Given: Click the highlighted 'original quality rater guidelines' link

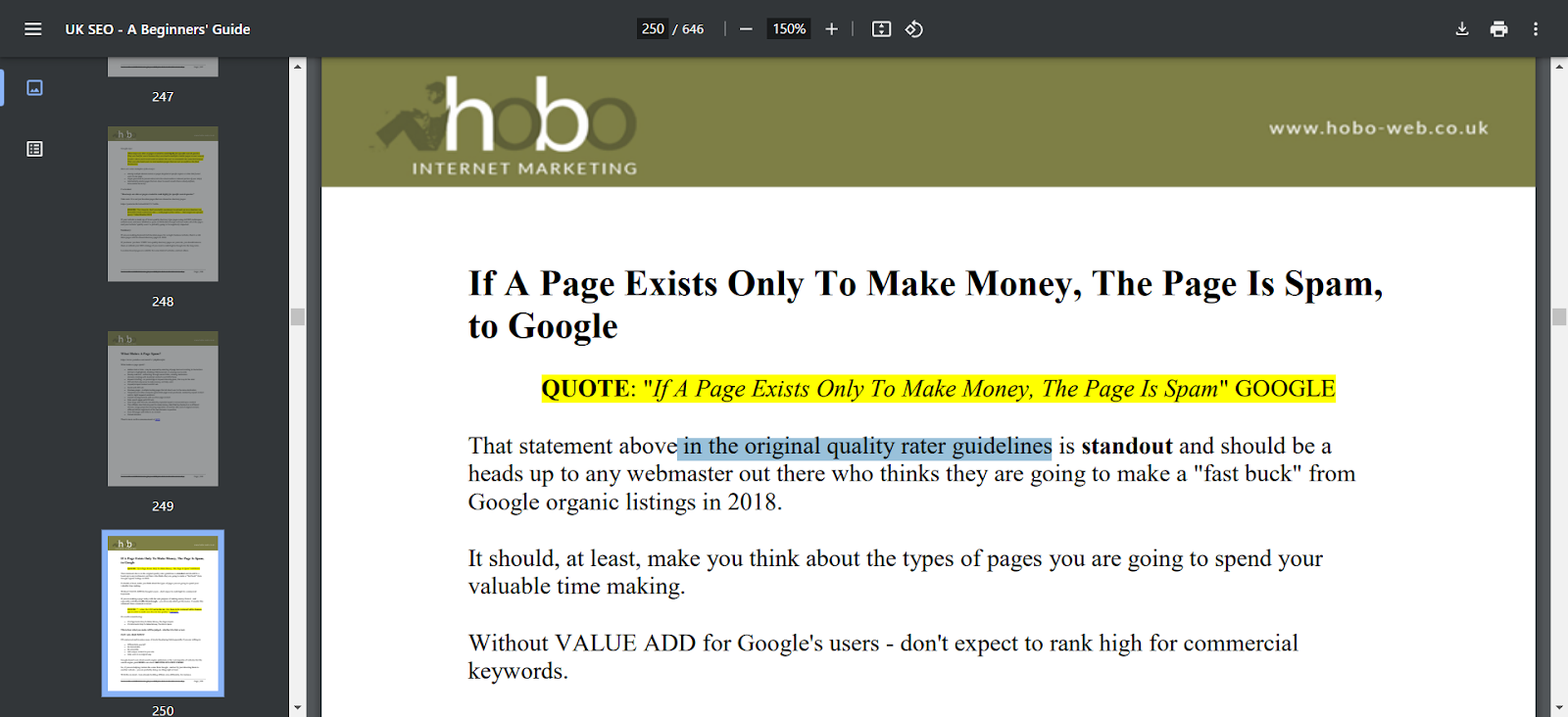Looking at the screenshot, I should pos(864,447).
